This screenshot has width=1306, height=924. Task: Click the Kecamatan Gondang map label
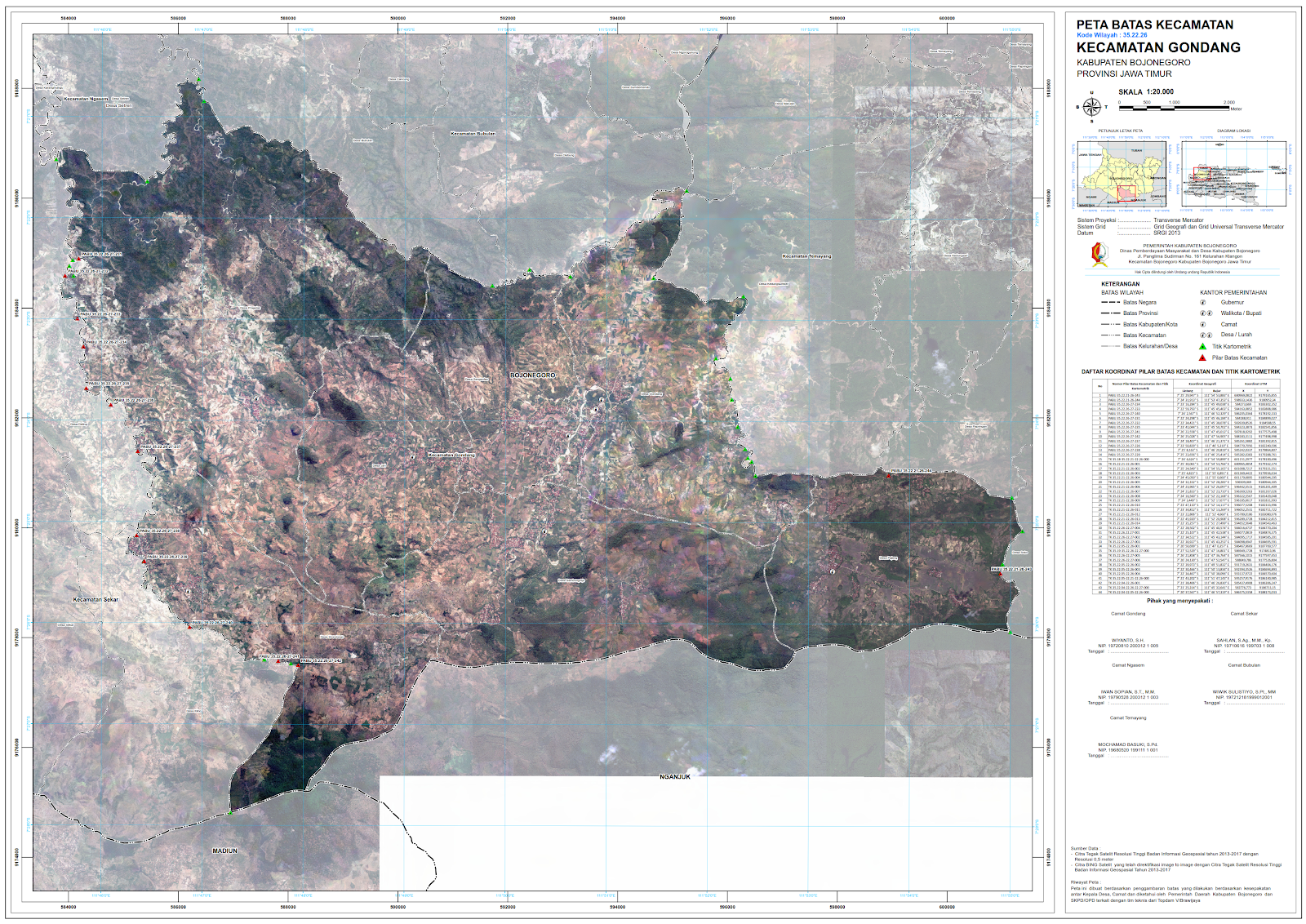(451, 455)
